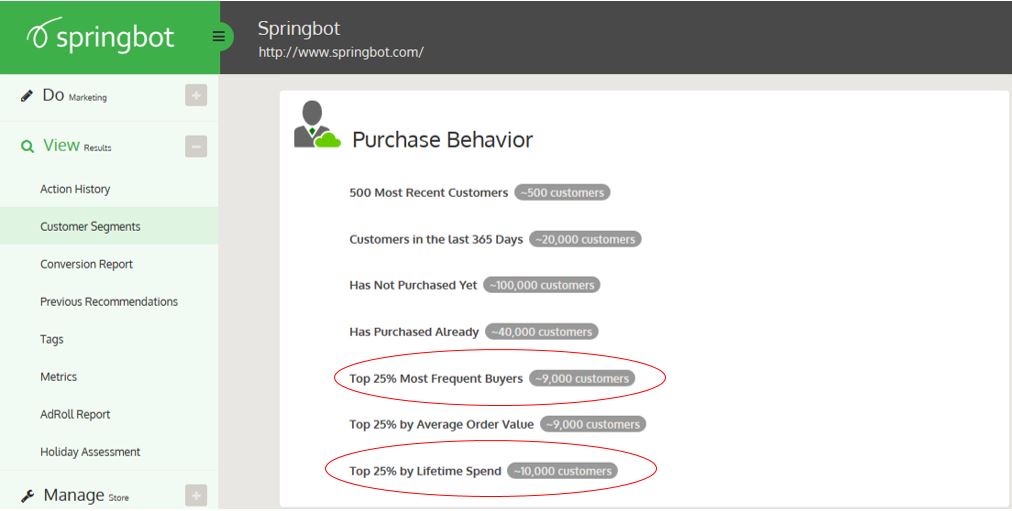The height and width of the screenshot is (511, 1012).
Task: Collapse the View Results section minus button
Action: coord(196,147)
